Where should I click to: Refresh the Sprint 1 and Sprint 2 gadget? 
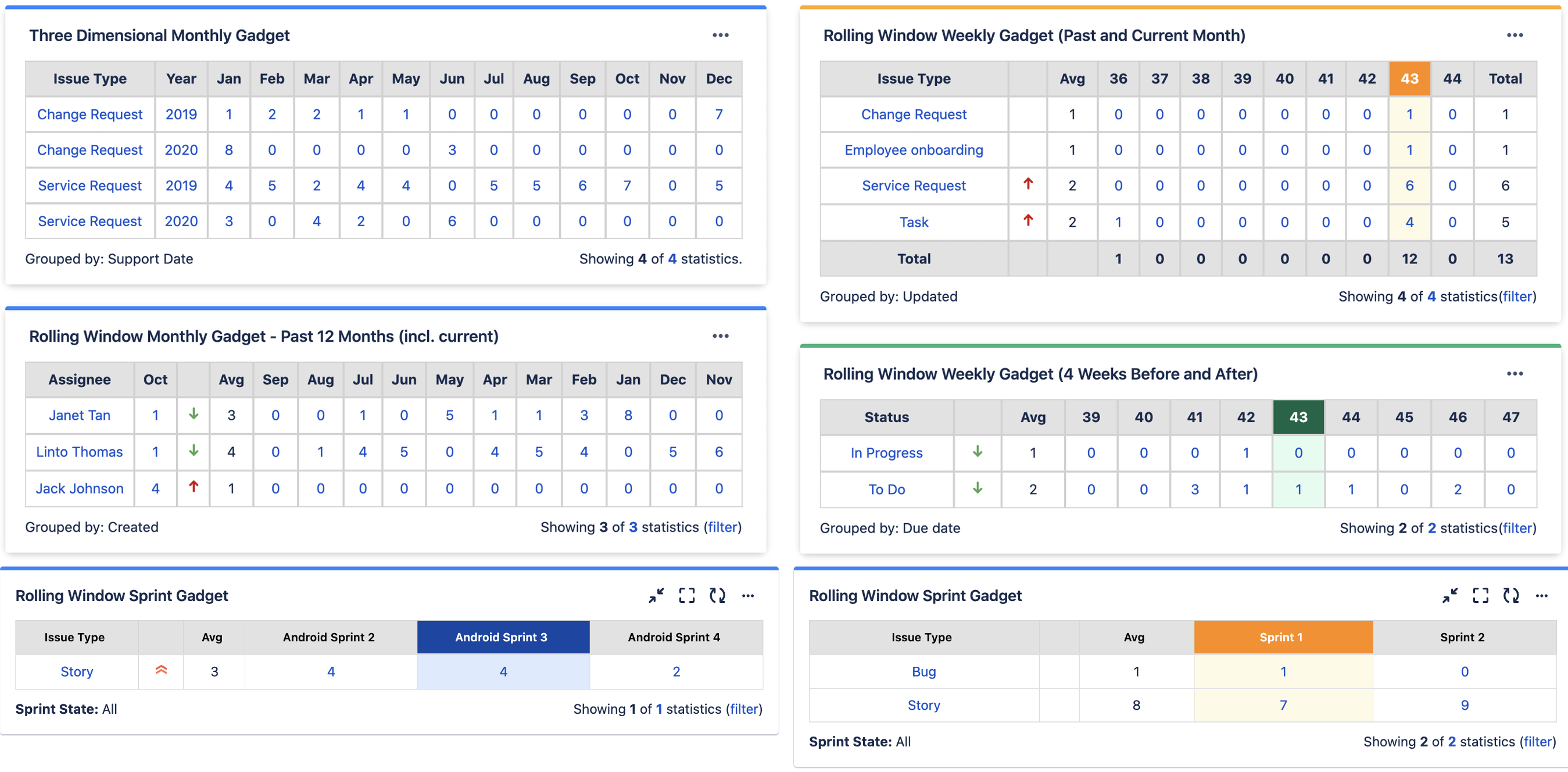pyautogui.click(x=1511, y=595)
